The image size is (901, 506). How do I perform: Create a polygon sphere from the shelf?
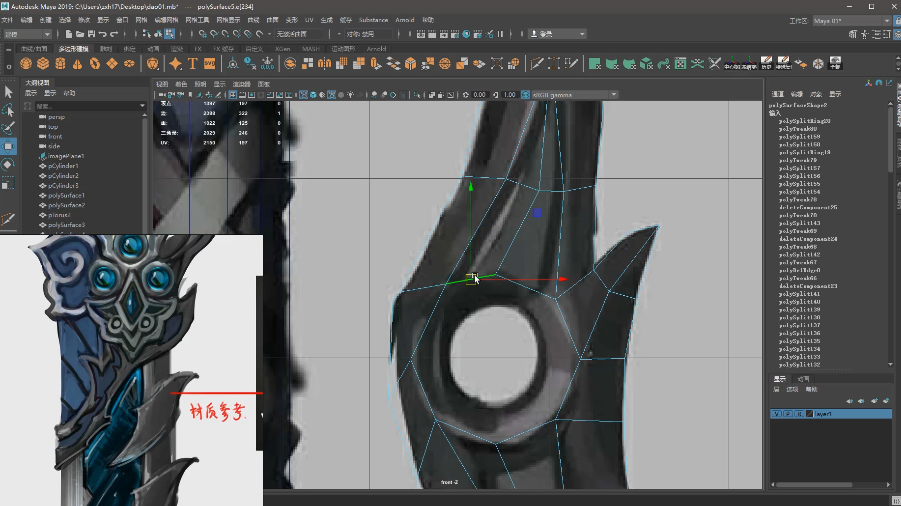(26, 63)
